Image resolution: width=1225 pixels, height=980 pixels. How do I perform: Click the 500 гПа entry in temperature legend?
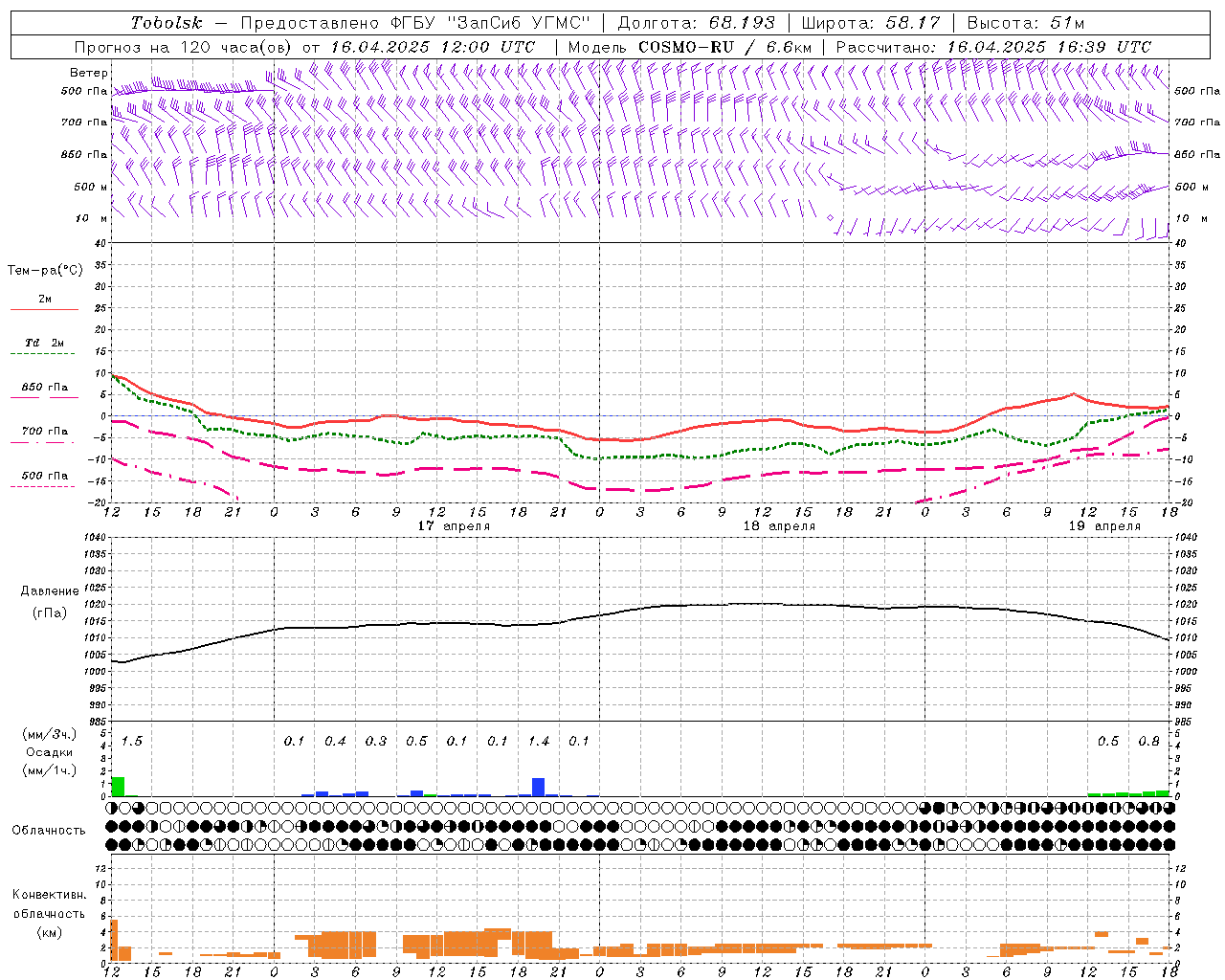tap(44, 476)
